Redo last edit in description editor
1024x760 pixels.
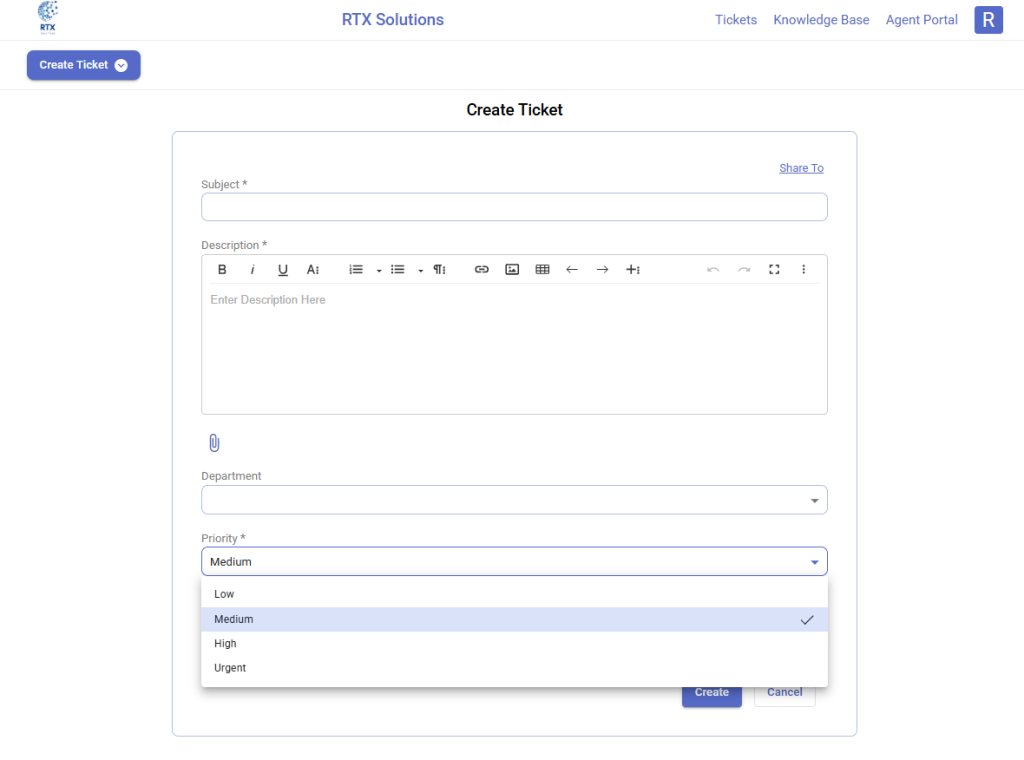(744, 269)
